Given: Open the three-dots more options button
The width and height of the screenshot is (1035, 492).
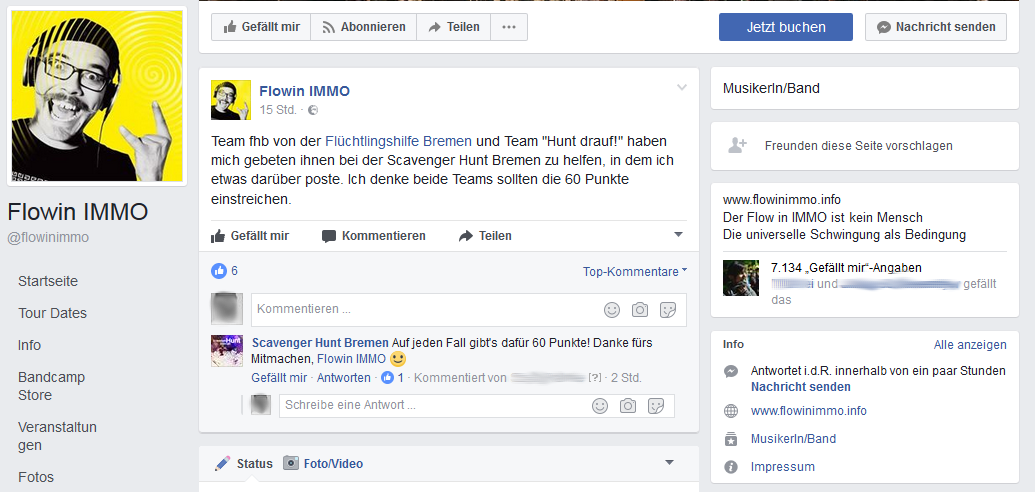Looking at the screenshot, I should click(x=509, y=27).
